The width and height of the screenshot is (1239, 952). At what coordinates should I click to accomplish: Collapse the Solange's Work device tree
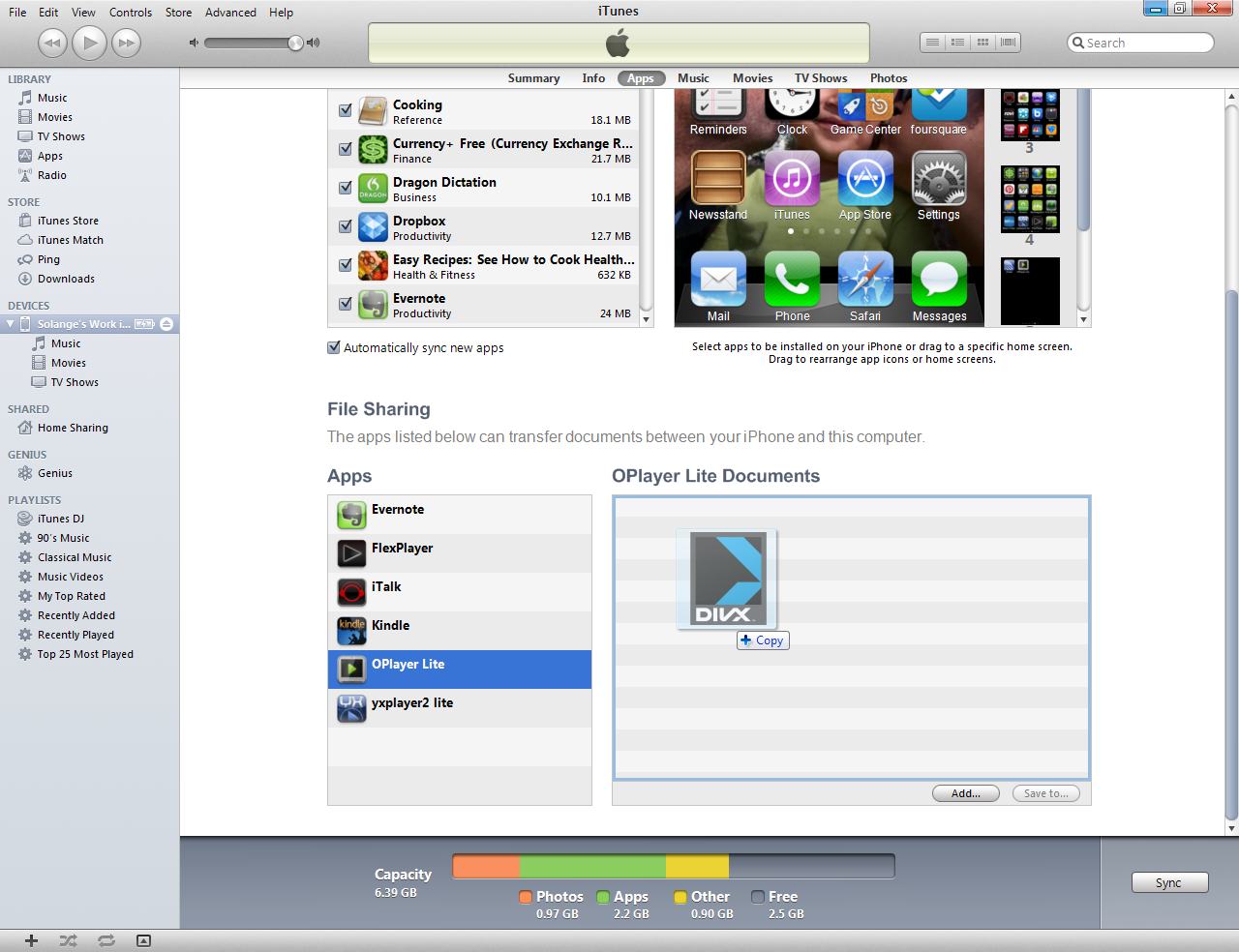[x=11, y=324]
